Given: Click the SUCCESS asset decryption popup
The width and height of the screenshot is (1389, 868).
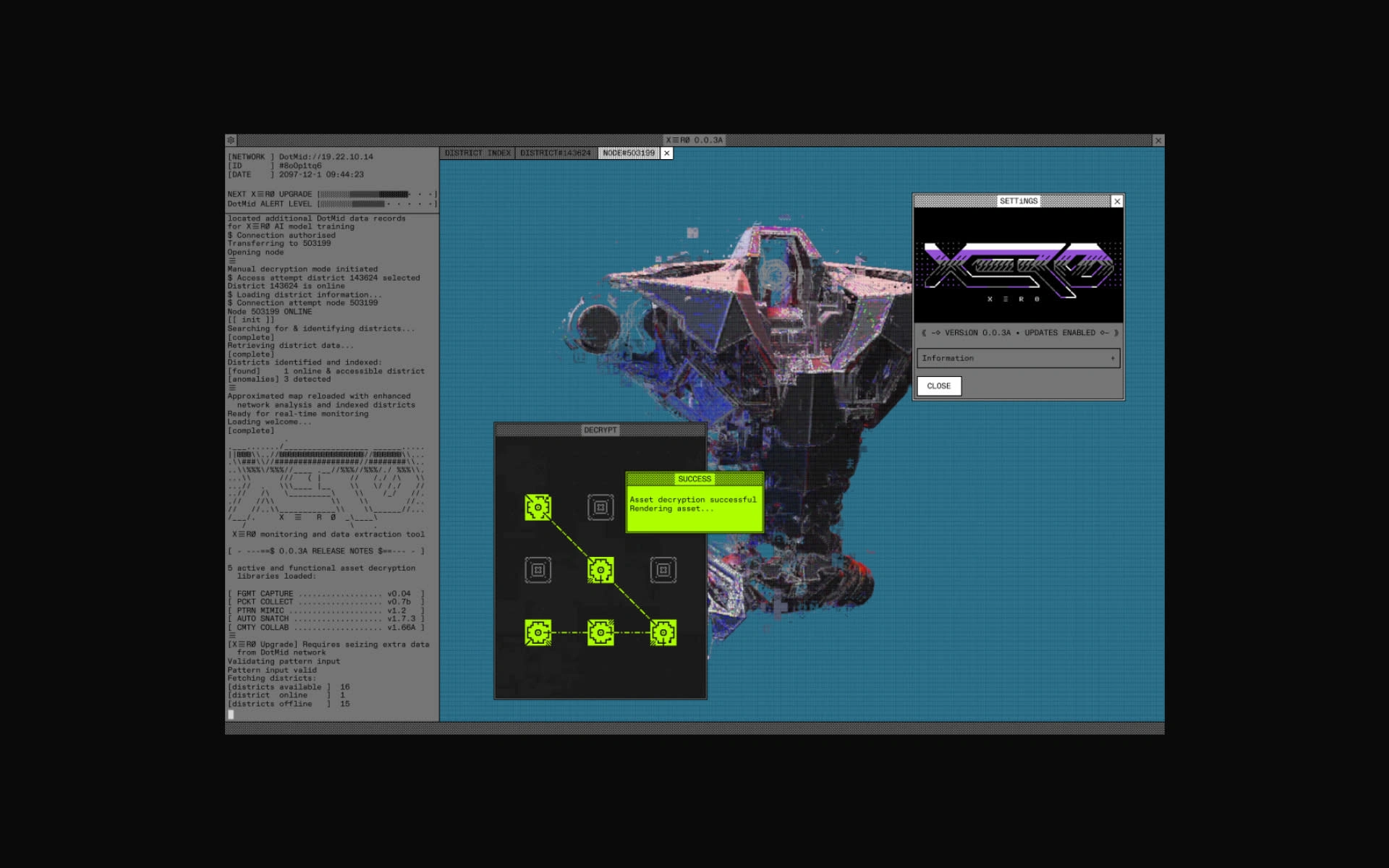Looking at the screenshot, I should [694, 500].
